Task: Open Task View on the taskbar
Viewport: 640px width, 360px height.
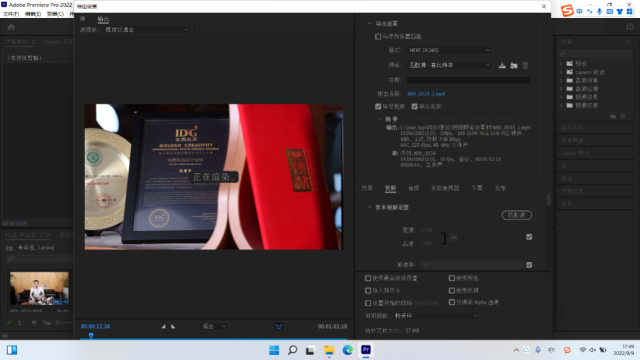Action: click(310, 350)
